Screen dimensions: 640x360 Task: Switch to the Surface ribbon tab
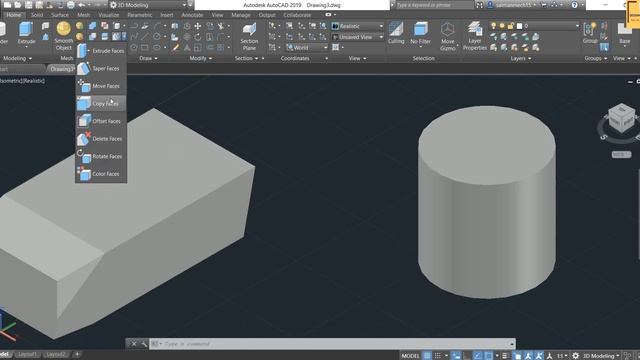60,15
